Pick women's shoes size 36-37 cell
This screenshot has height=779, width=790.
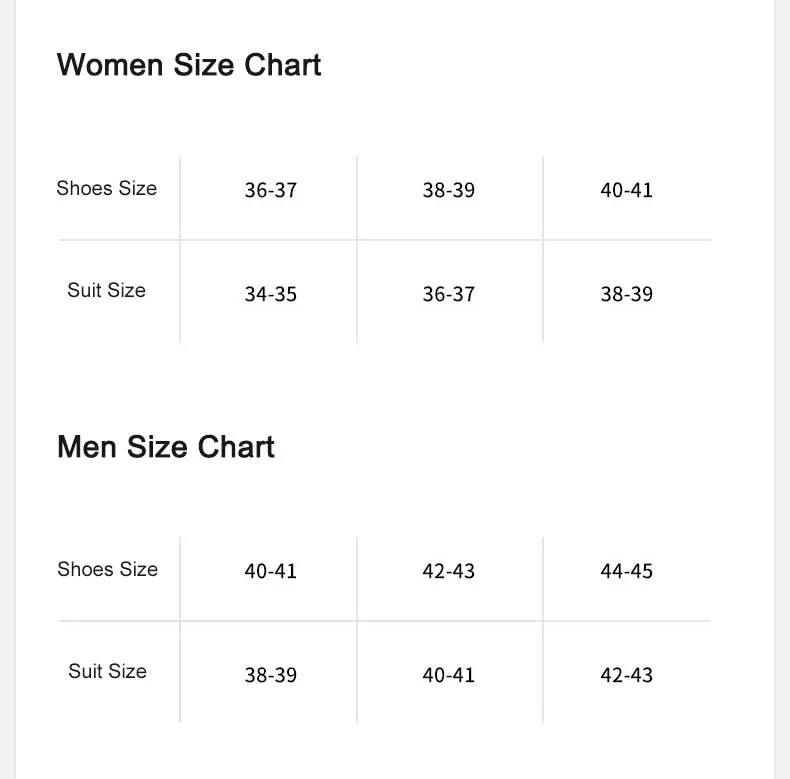[x=270, y=190]
